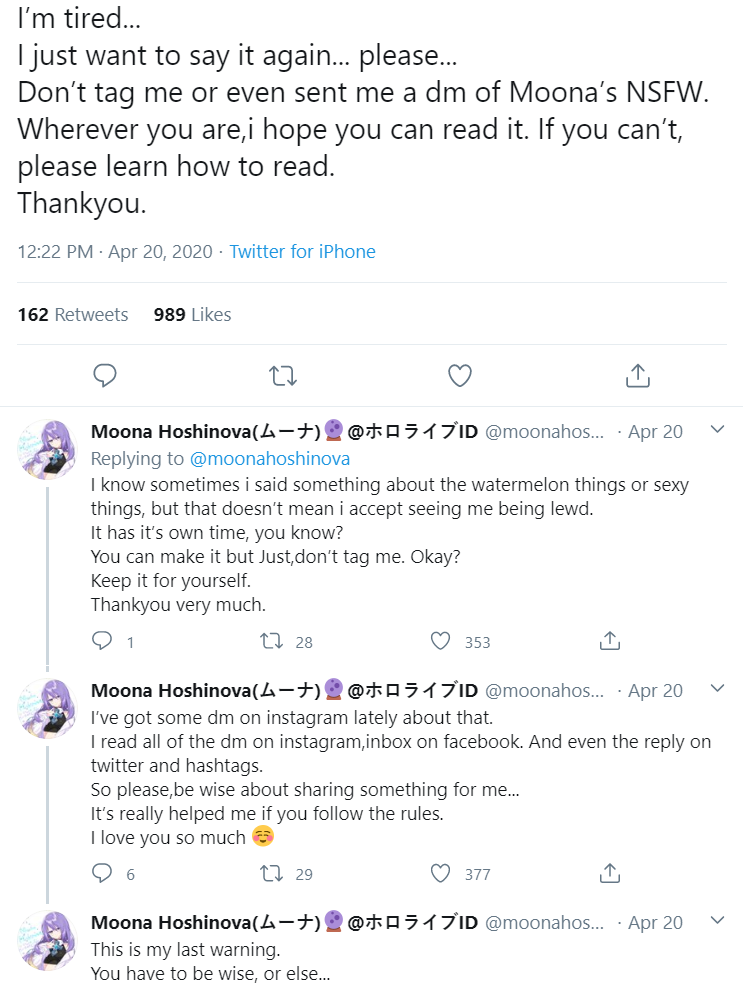743x991 pixels.
Task: Like the main tweet with heart icon
Action: pyautogui.click(x=460, y=376)
